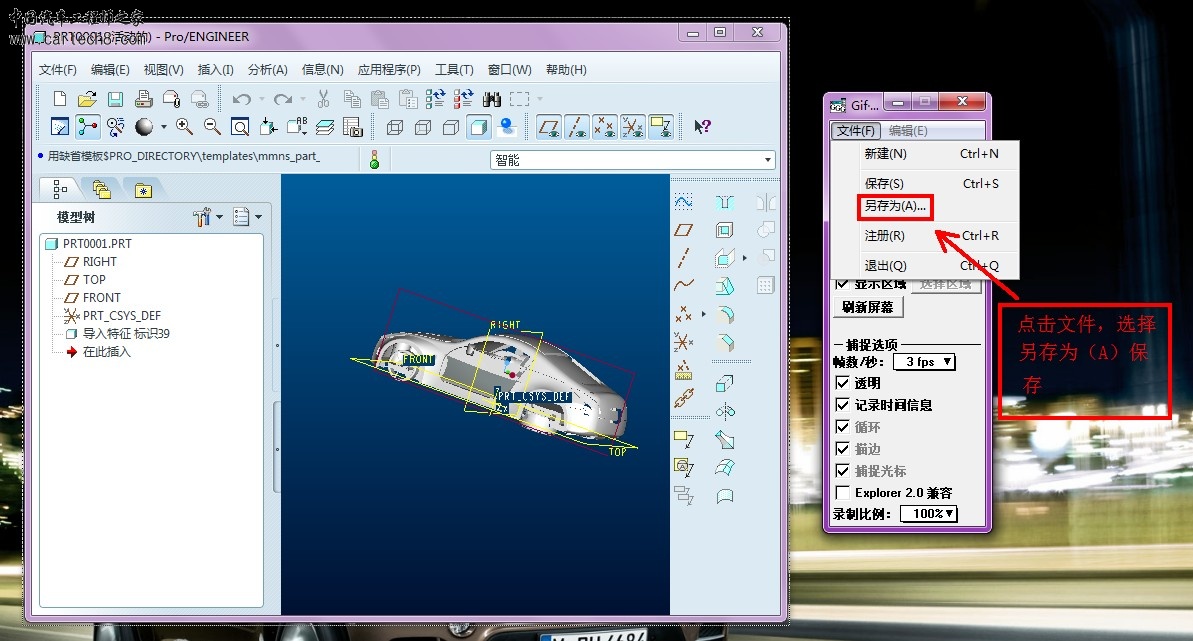Expand the Extrude tool flyout arrow
The image size is (1193, 641).
pos(744,258)
